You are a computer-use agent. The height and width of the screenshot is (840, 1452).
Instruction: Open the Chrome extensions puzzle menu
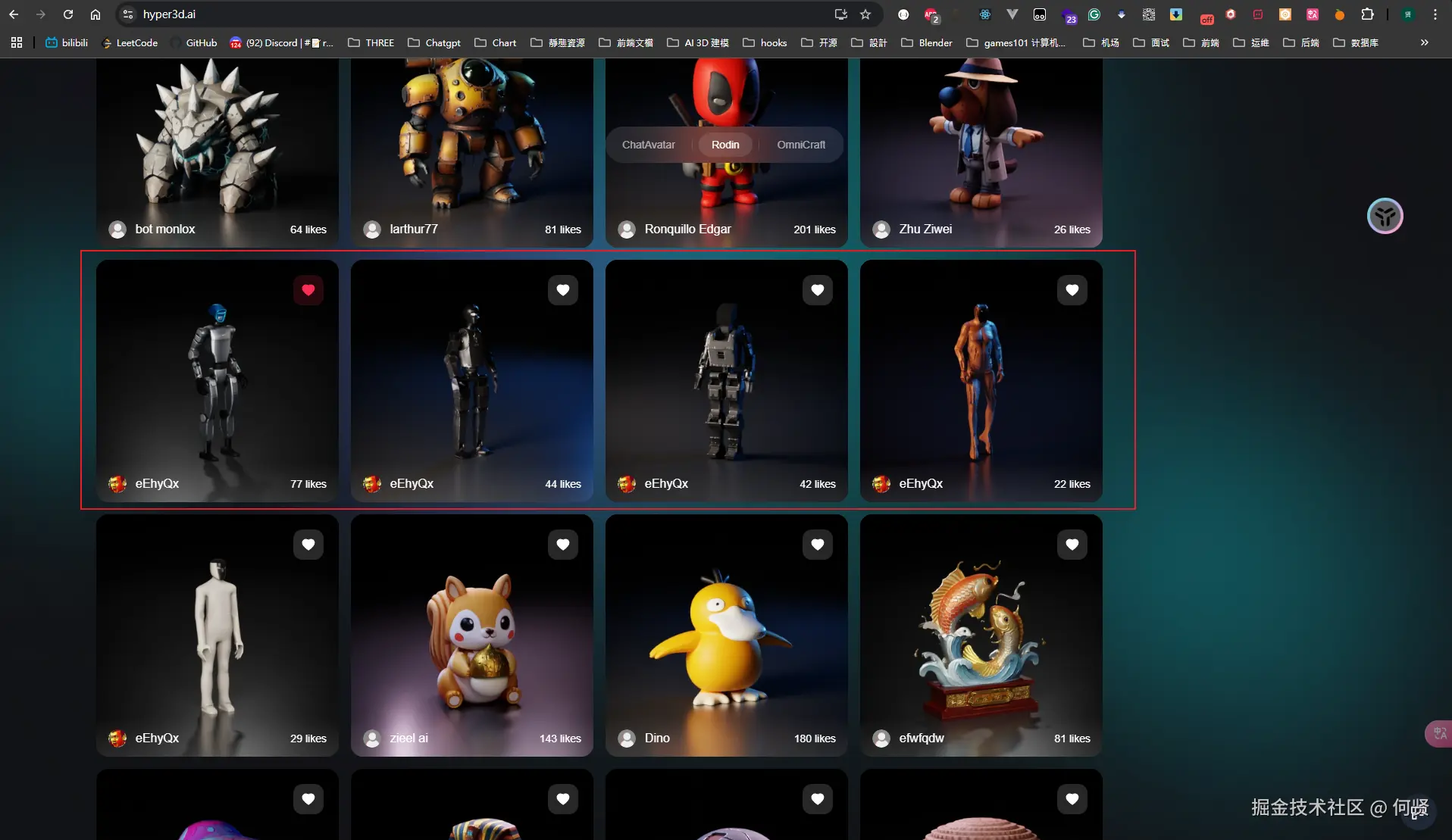click(x=1368, y=14)
